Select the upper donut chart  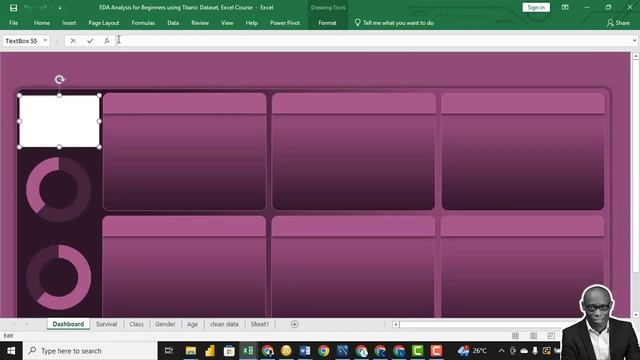pyautogui.click(x=58, y=189)
